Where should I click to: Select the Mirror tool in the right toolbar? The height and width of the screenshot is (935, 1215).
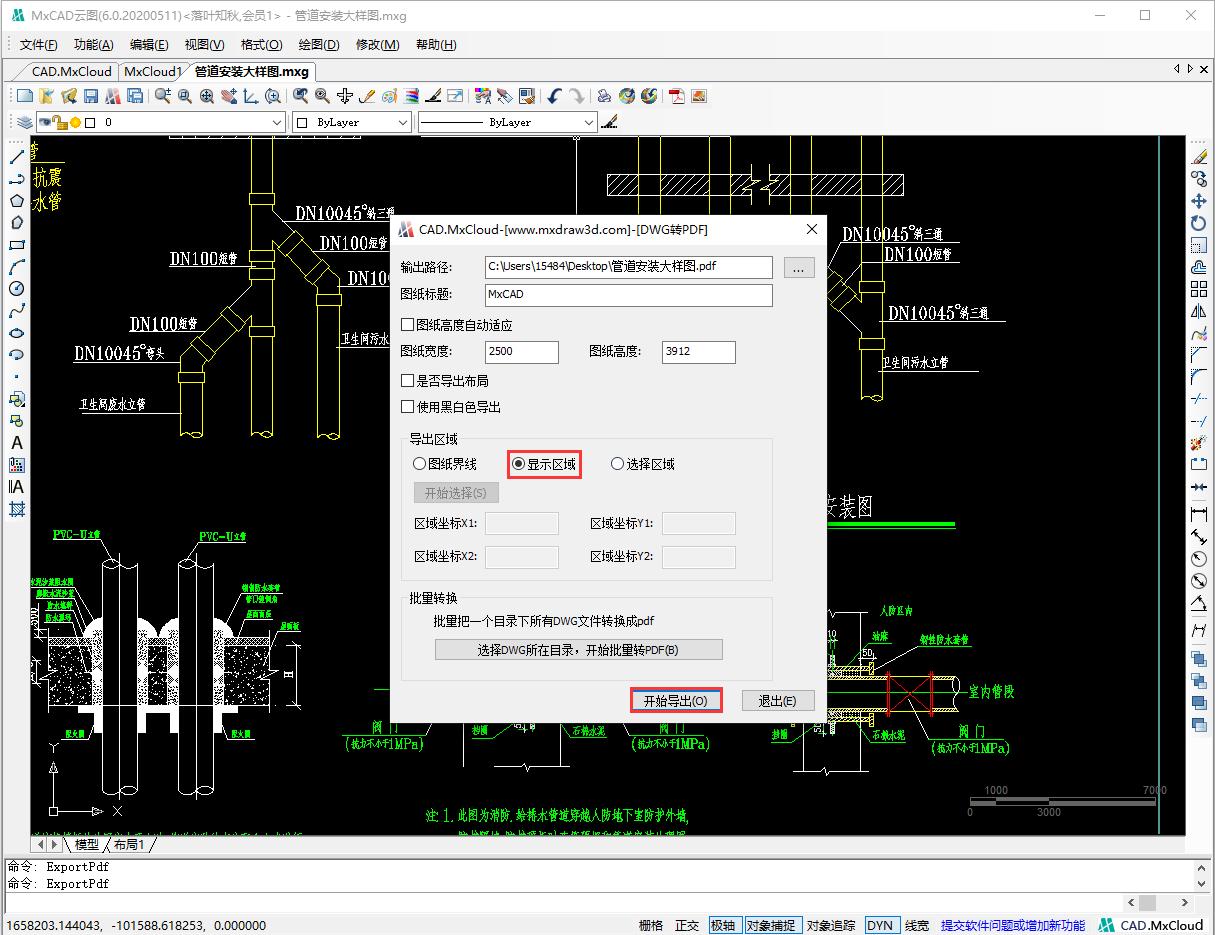point(1201,312)
